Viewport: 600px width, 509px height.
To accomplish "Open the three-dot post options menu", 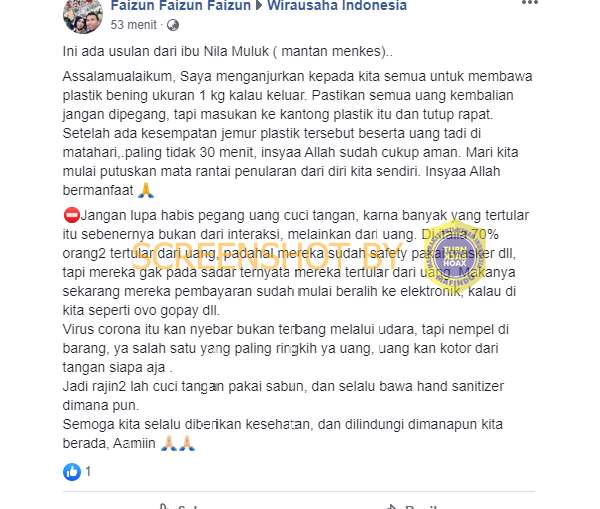I will [530, 2].
